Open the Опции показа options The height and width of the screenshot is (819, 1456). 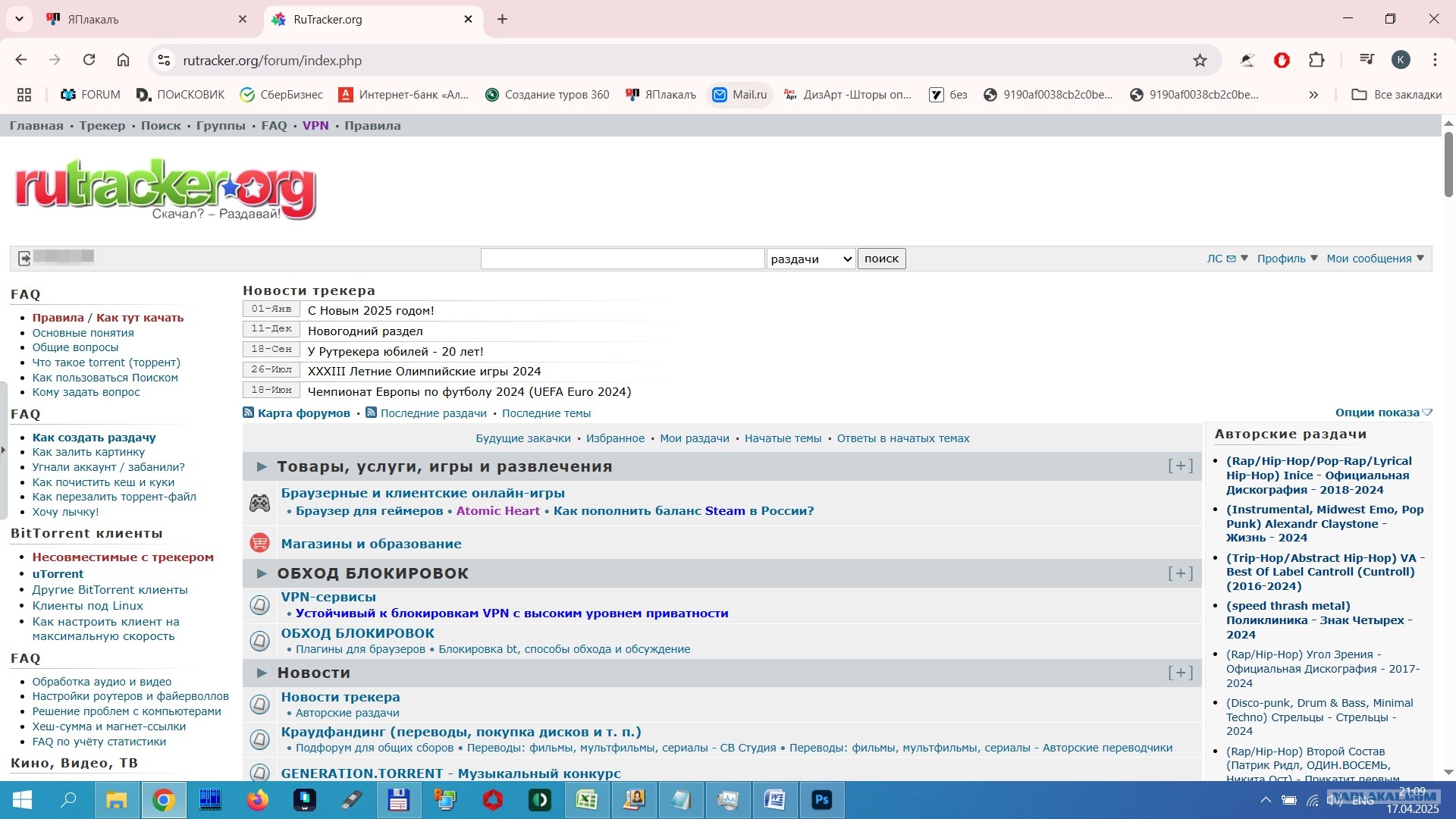coord(1383,413)
